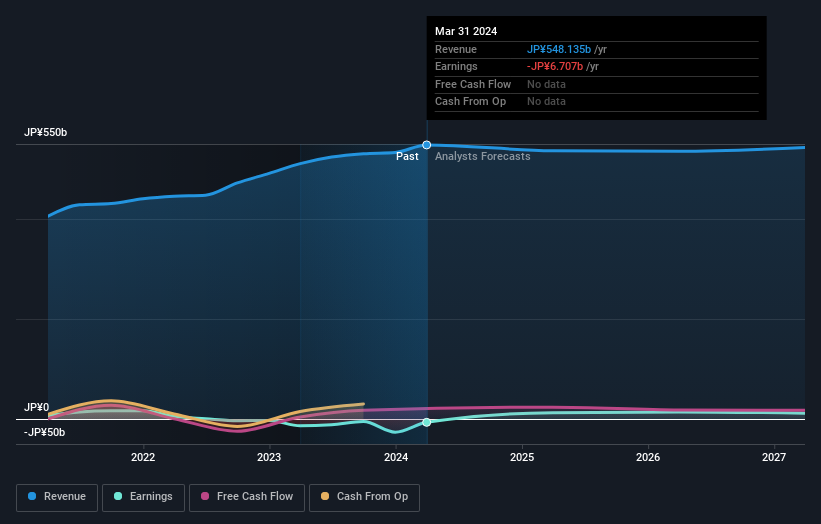Click the Cash From Op row in tooltip

point(596,102)
